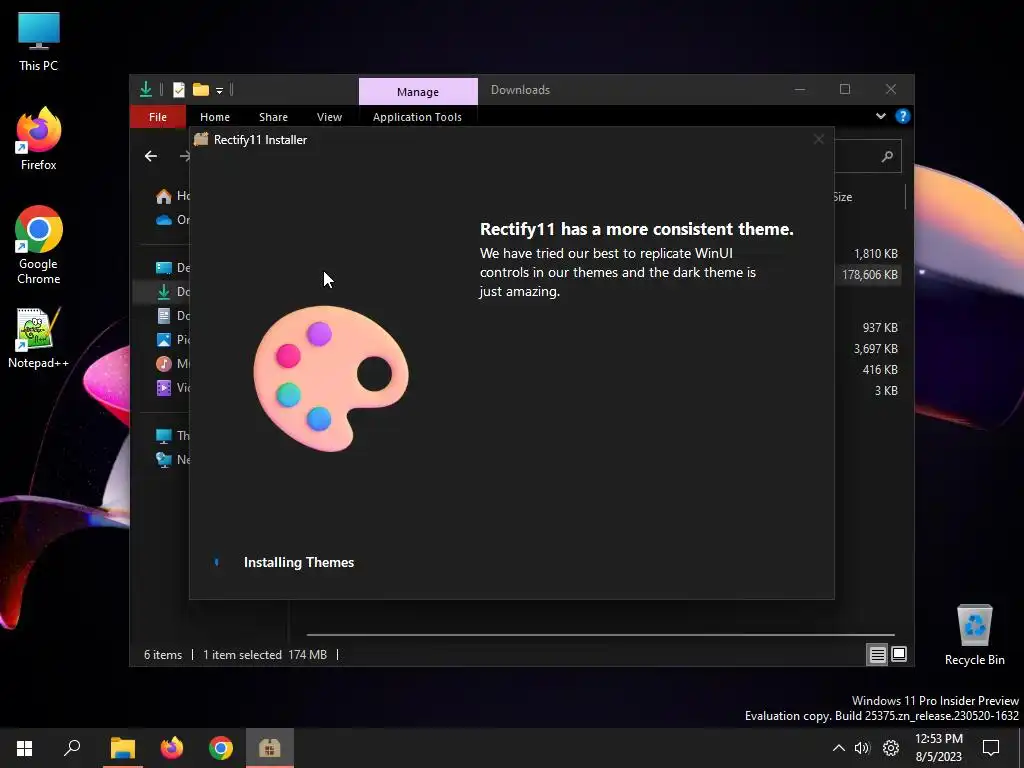The height and width of the screenshot is (768, 1024).
Task: Select the file sized 3,697 KB
Action: (x=875, y=348)
